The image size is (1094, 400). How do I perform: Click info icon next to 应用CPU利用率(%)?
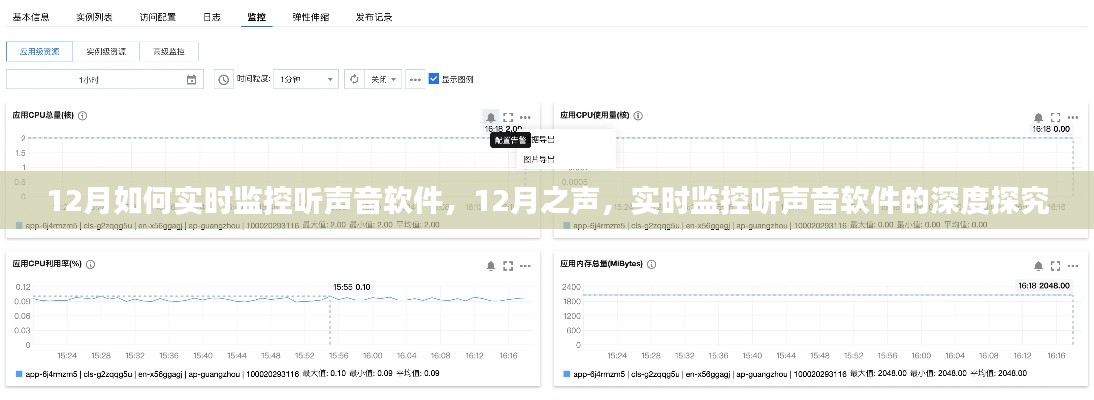[x=90, y=265]
